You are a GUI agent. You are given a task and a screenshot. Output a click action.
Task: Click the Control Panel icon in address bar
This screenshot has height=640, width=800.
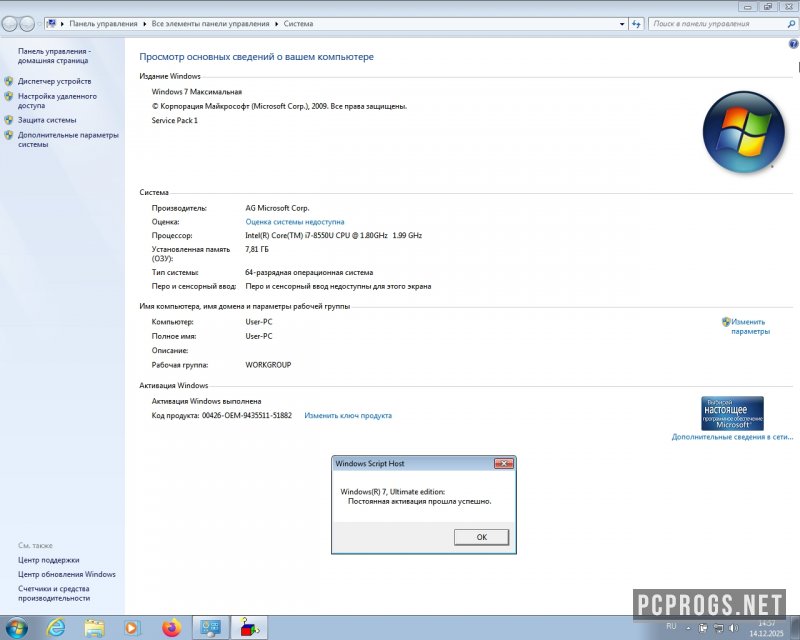[51, 23]
